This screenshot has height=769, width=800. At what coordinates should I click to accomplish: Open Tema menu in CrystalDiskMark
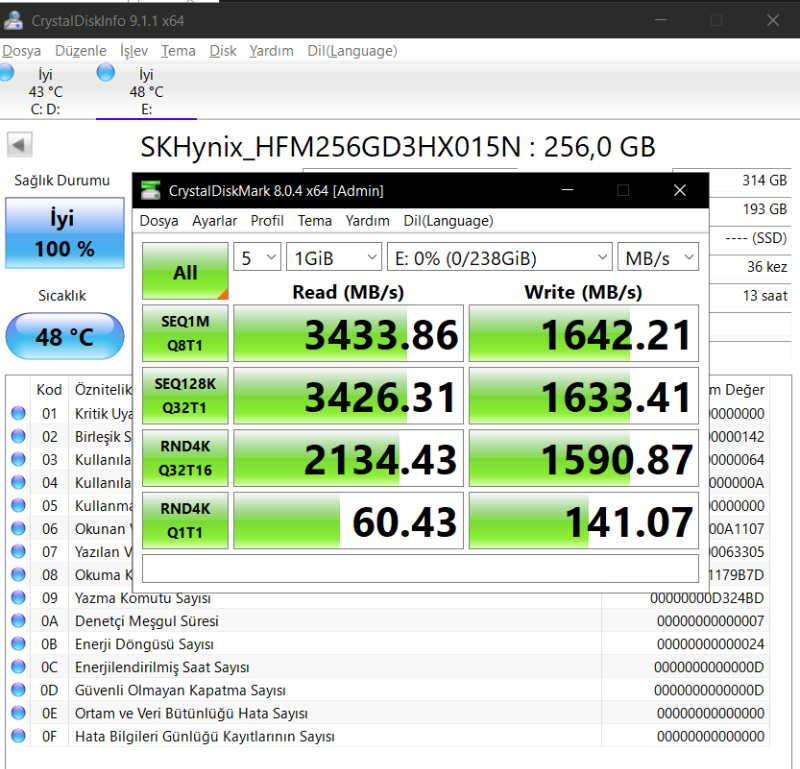point(315,220)
